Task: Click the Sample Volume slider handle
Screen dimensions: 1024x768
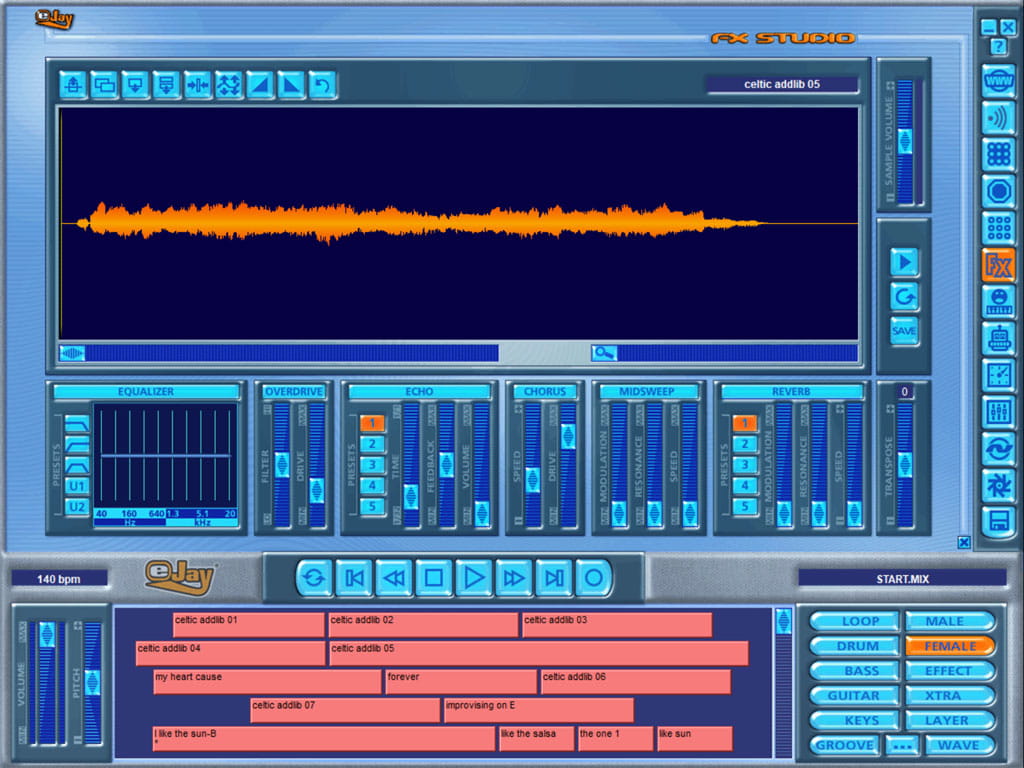Action: coord(905,141)
